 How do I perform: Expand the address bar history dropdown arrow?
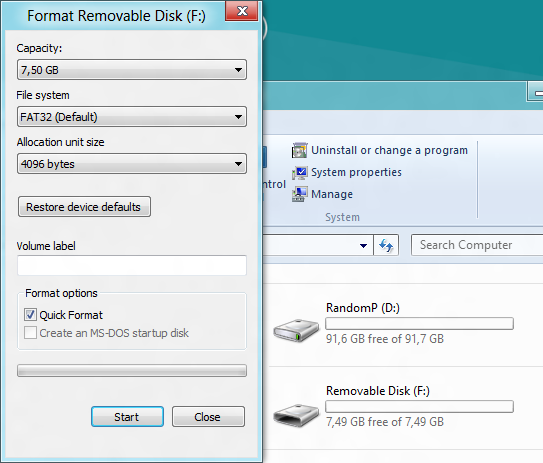363,246
